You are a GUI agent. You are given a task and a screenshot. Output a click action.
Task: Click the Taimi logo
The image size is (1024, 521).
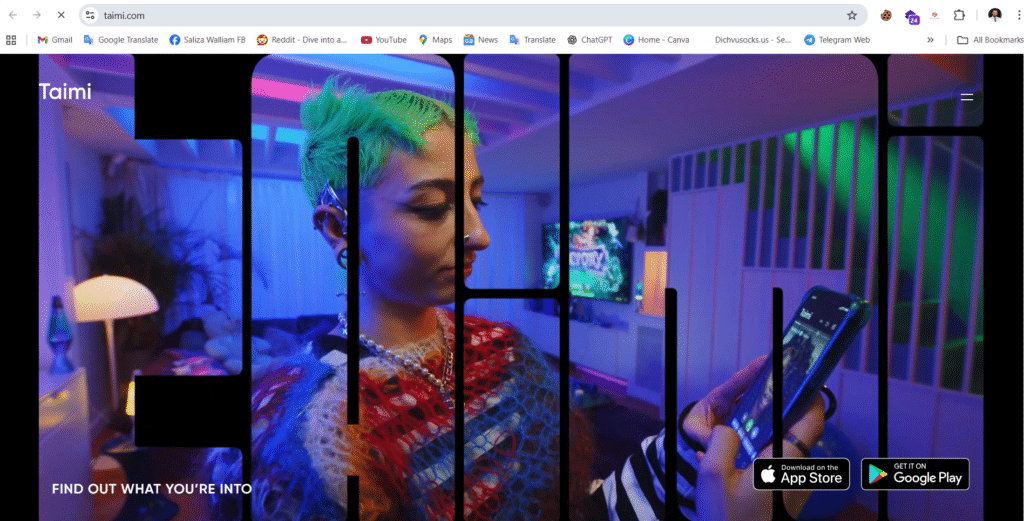[65, 92]
